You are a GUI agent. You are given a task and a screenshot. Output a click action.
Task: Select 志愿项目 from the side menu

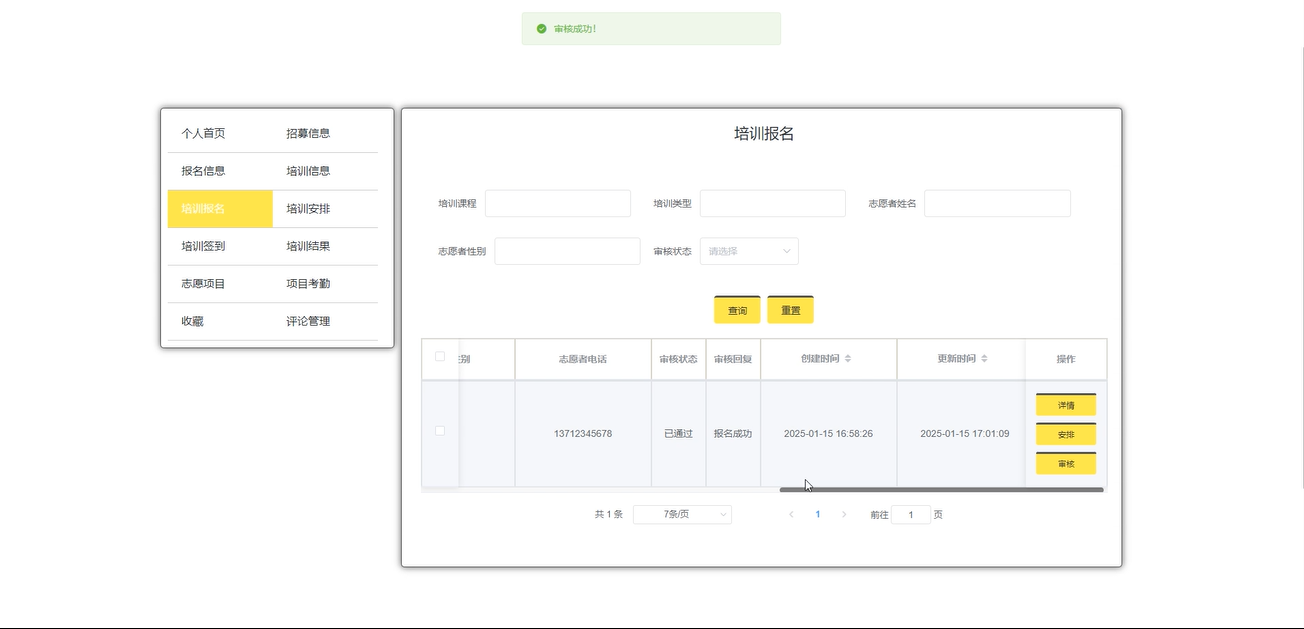coord(203,284)
